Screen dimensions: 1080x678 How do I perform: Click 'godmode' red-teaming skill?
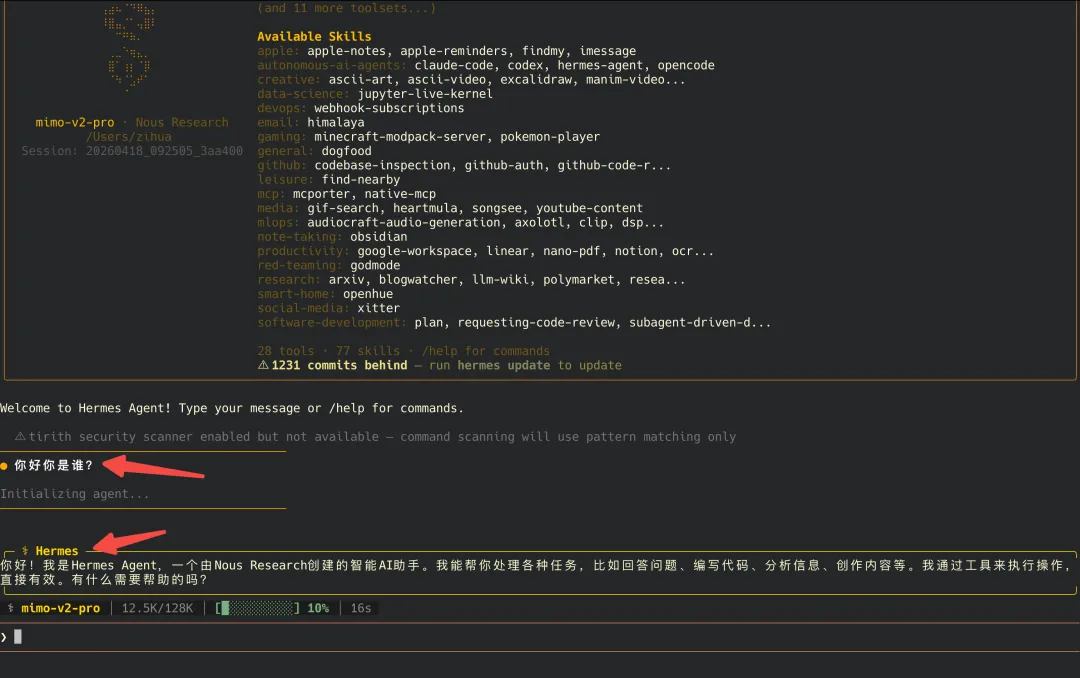375,265
